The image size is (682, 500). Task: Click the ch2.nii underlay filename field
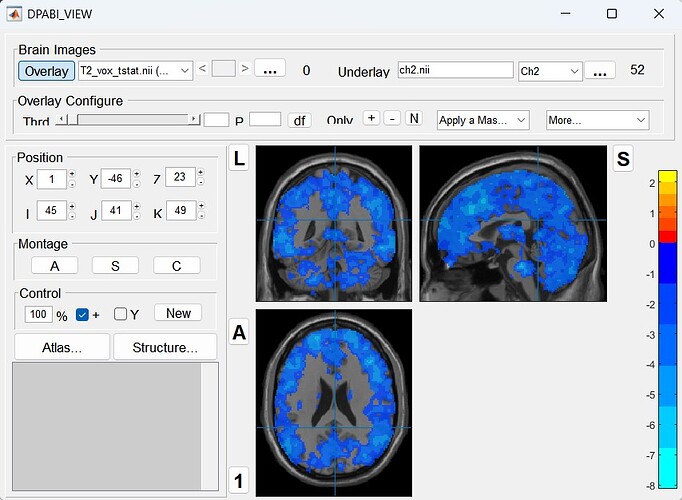(x=455, y=70)
